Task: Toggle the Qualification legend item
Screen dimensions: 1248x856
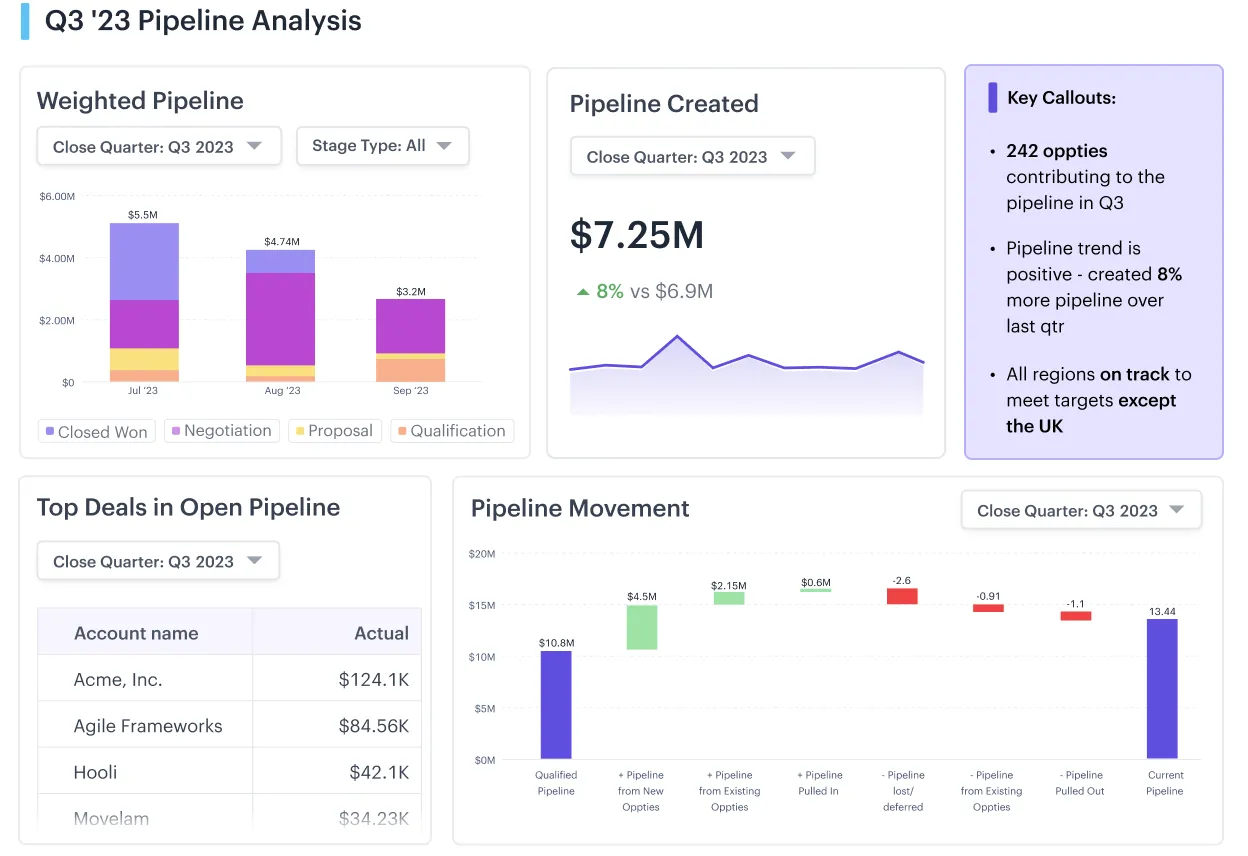Action: pos(452,430)
